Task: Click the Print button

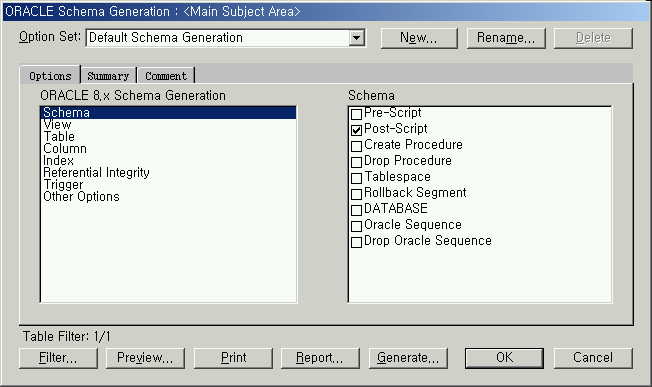Action: [233, 358]
